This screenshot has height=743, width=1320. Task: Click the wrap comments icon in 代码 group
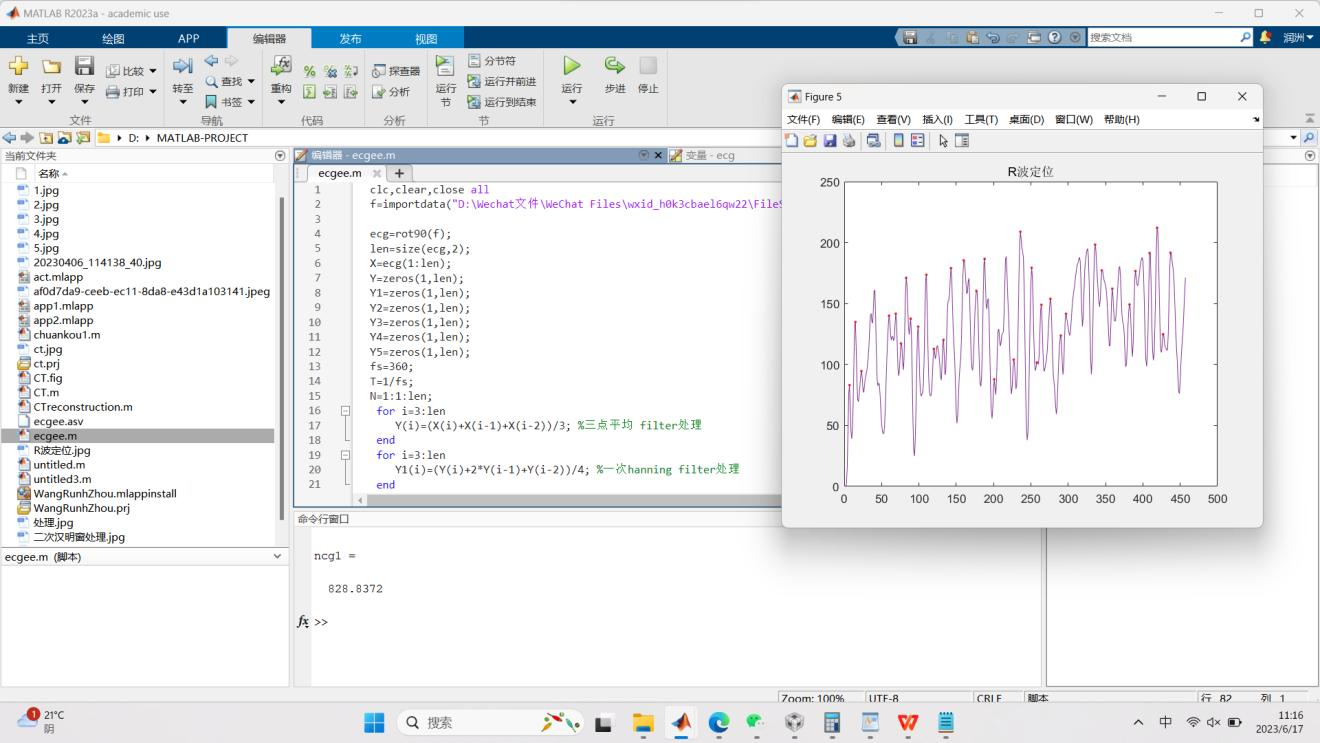coord(351,72)
